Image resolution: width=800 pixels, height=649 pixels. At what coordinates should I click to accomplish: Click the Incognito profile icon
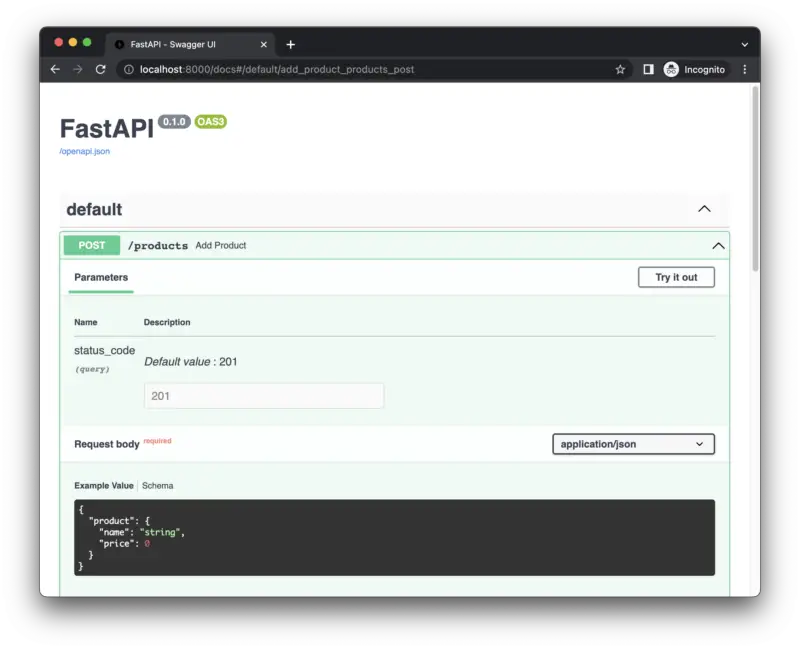[671, 69]
